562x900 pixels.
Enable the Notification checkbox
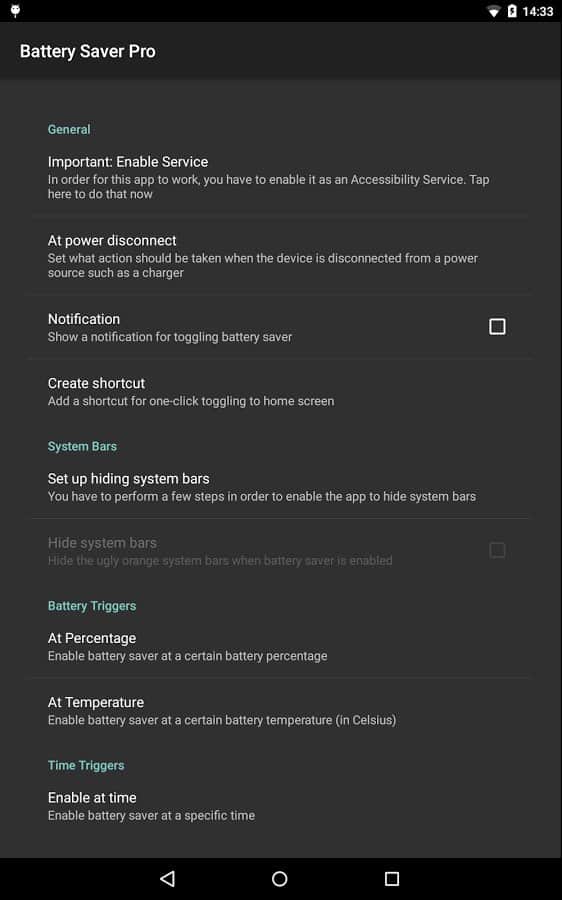pyautogui.click(x=497, y=327)
